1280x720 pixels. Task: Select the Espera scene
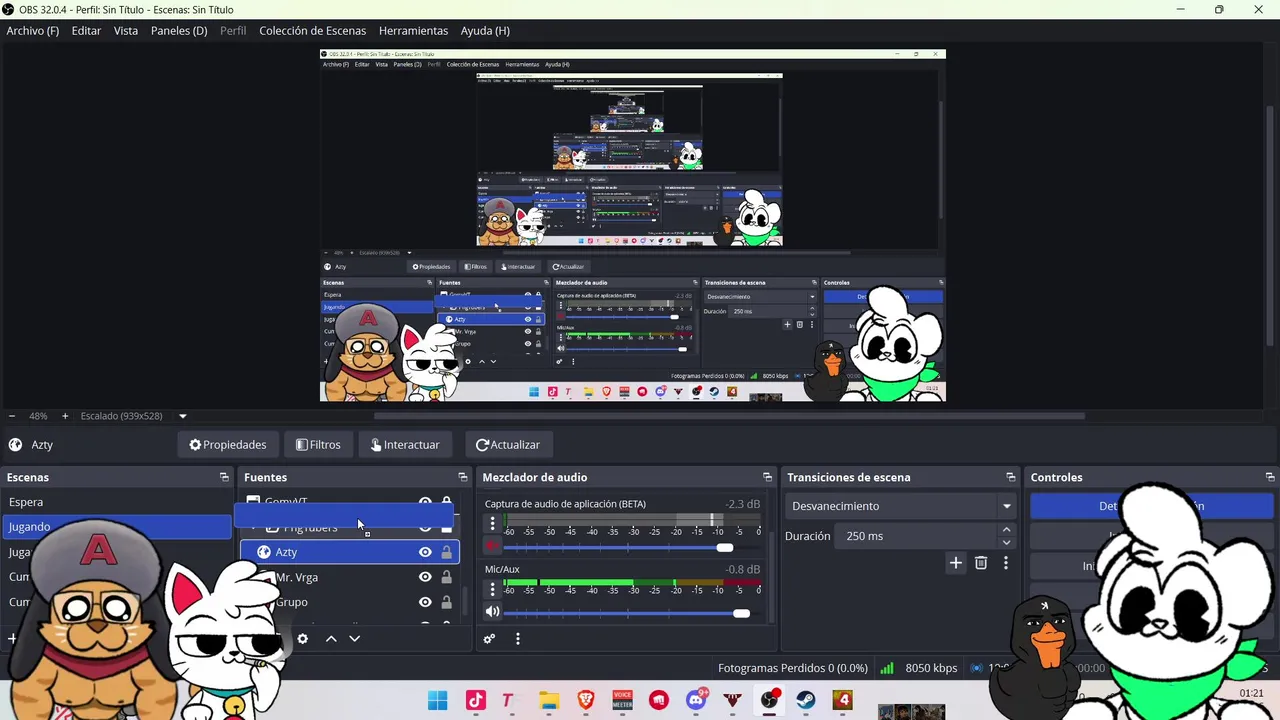pos(117,502)
